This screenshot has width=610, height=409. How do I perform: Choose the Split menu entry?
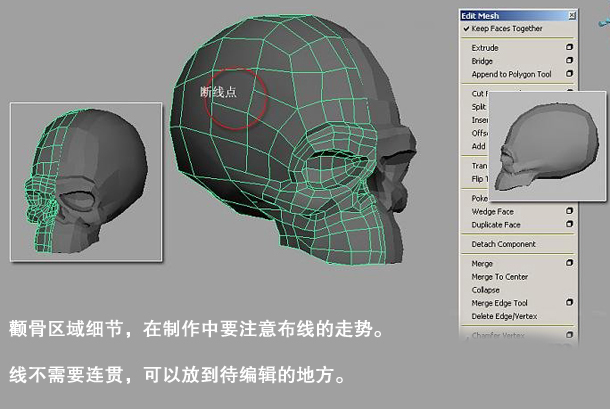(x=479, y=107)
